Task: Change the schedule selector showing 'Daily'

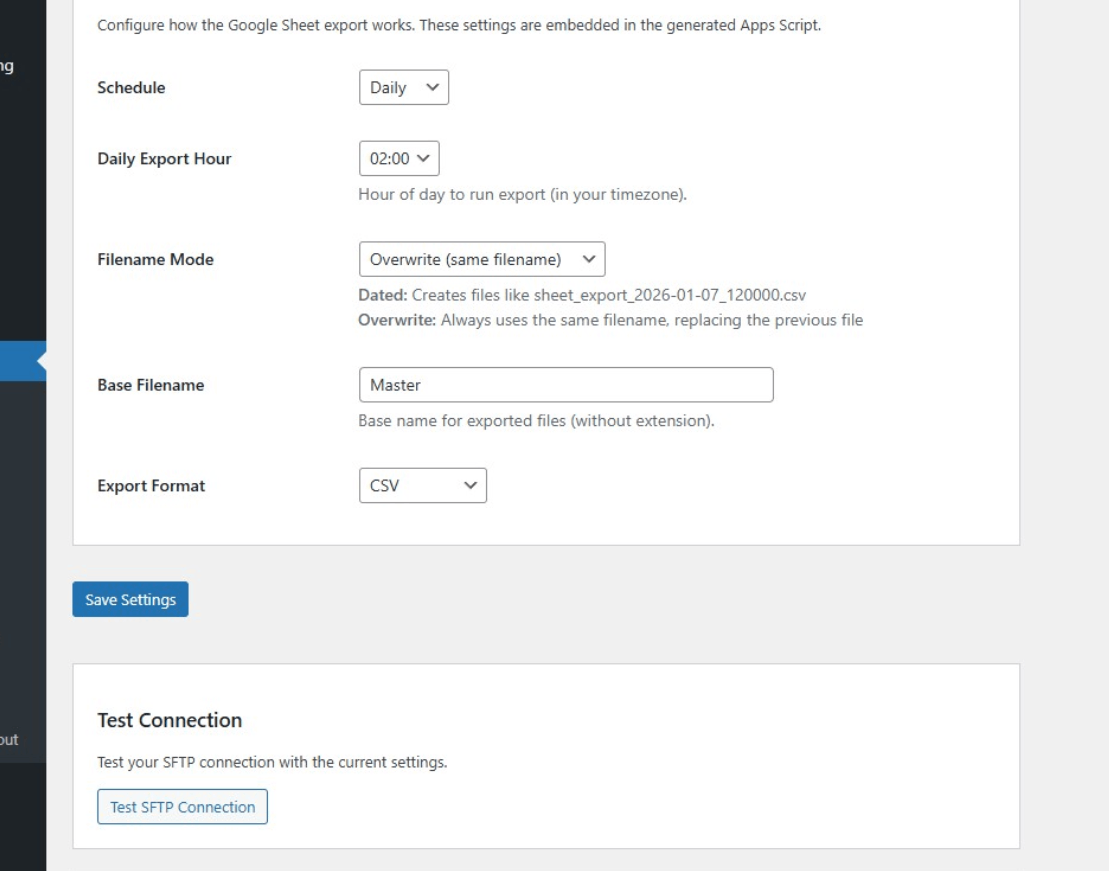Action: pyautogui.click(x=403, y=87)
